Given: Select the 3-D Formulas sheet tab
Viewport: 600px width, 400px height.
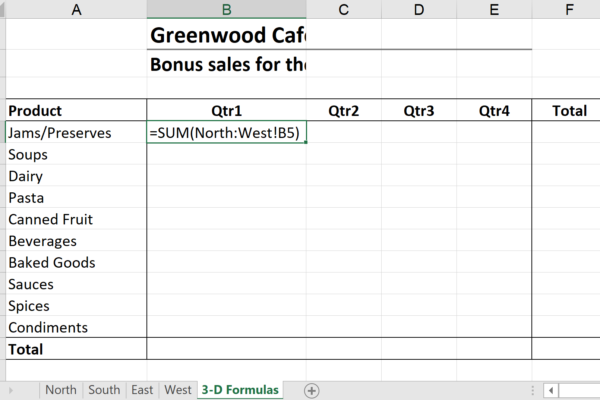Looking at the screenshot, I should click(240, 390).
